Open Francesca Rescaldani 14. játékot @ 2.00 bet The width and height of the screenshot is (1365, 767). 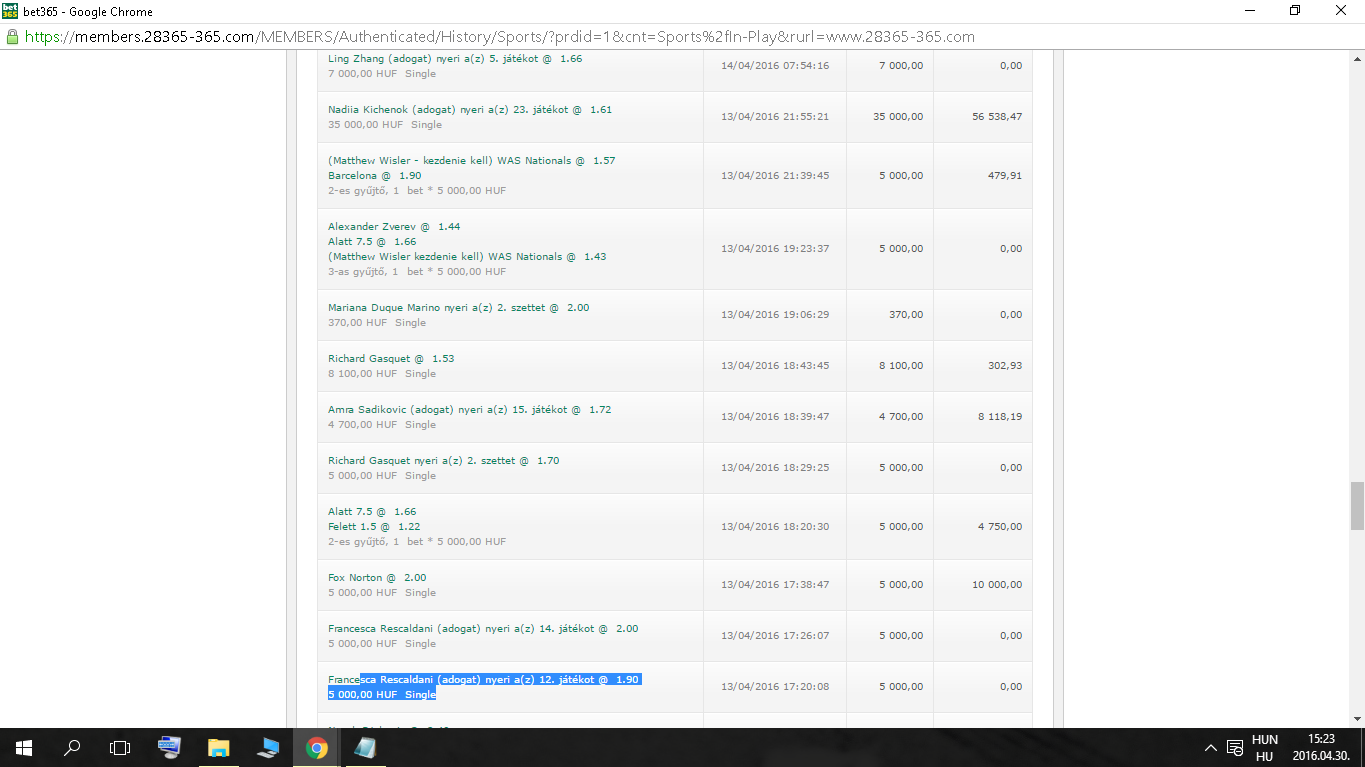click(483, 629)
